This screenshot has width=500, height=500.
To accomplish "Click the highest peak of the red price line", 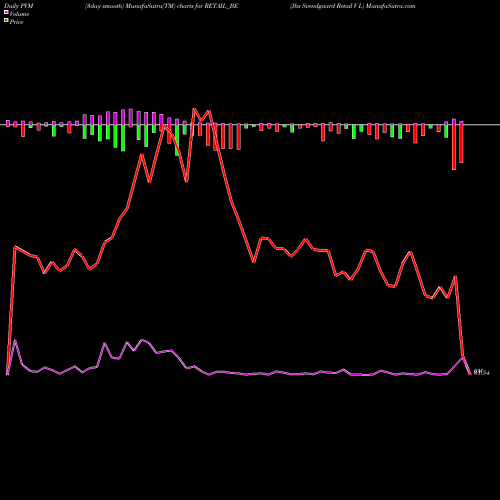I will (x=194, y=109).
